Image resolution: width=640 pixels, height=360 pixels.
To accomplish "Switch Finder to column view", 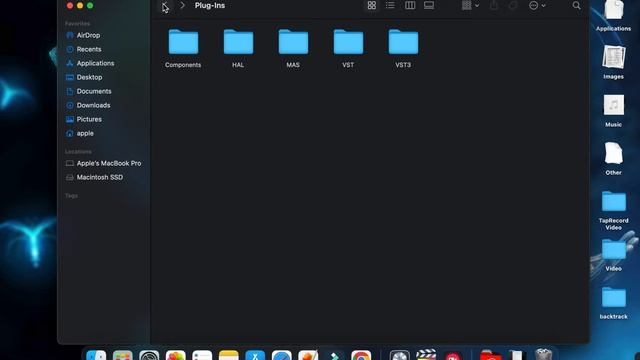I will point(410,5).
